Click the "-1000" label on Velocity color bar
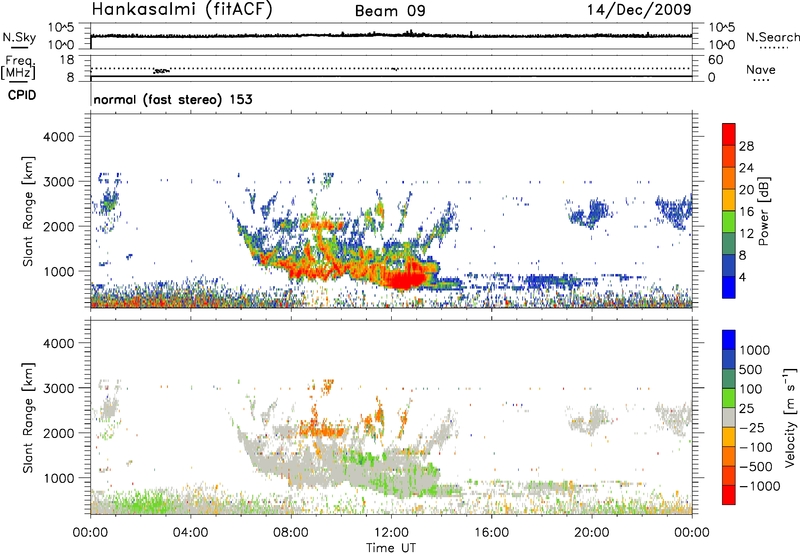Image resolution: width=800 pixels, height=554 pixels. click(760, 486)
